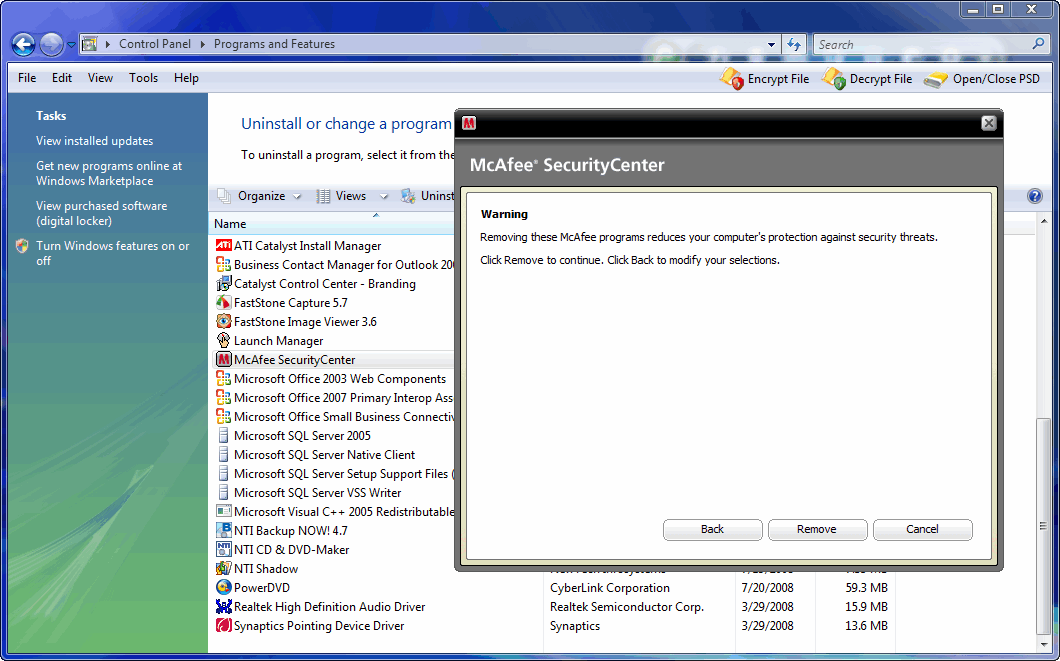Click the blue Help question mark icon
The image size is (1060, 661).
(x=1034, y=196)
